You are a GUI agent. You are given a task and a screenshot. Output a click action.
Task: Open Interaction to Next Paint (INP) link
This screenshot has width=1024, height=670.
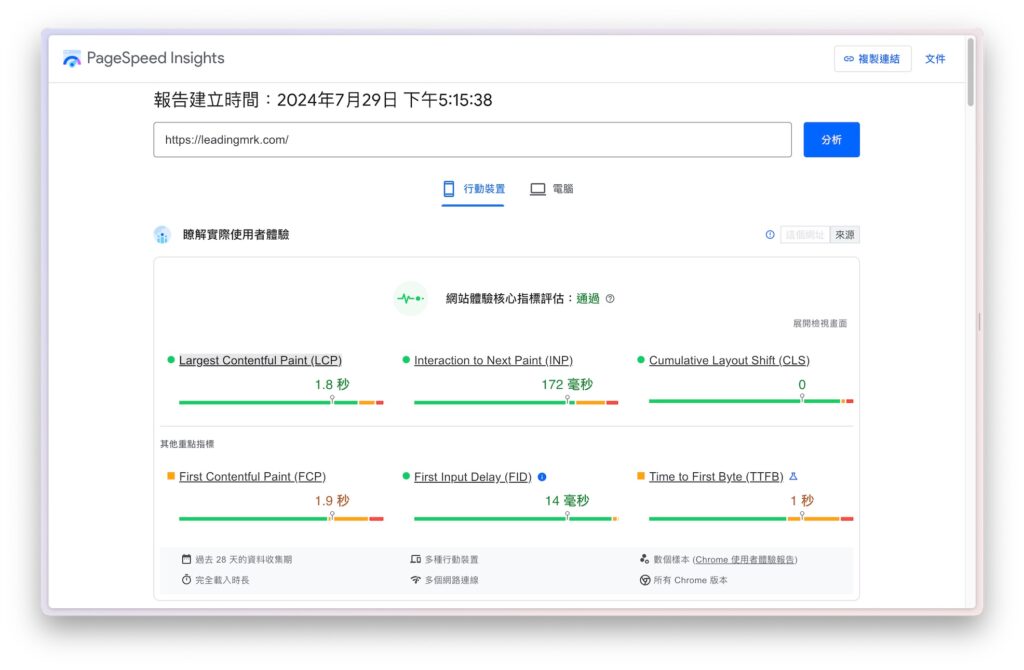(x=493, y=360)
